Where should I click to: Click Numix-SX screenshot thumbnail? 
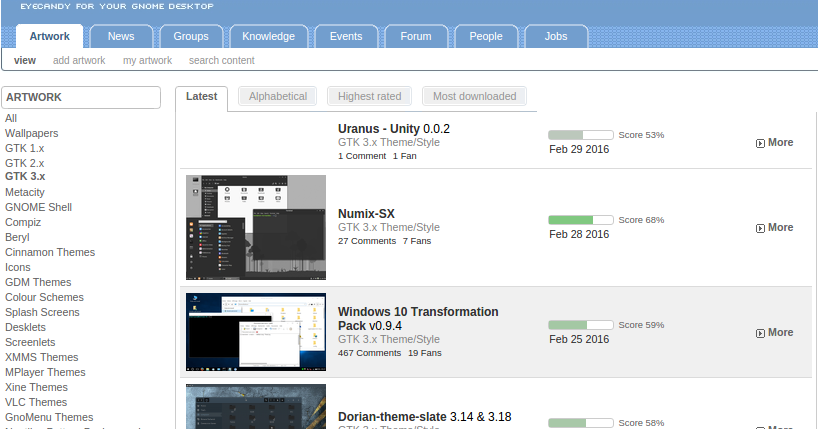click(256, 228)
